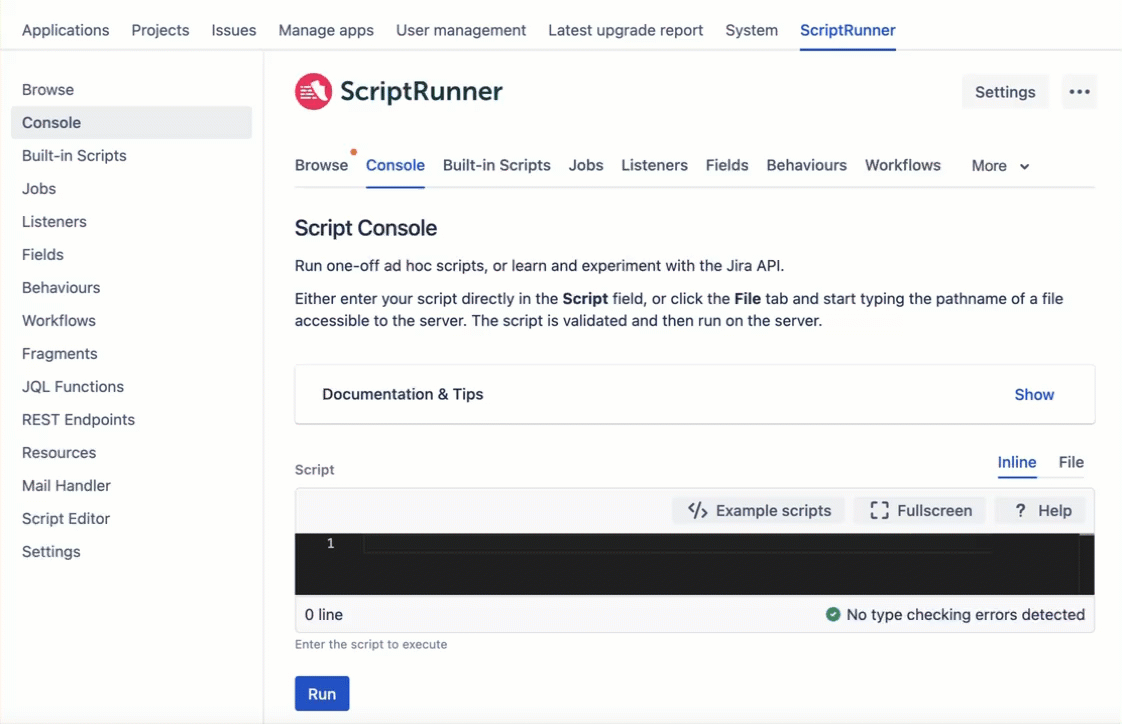Switch to the Jobs horizontal tab
This screenshot has width=1122, height=724.
pos(585,165)
